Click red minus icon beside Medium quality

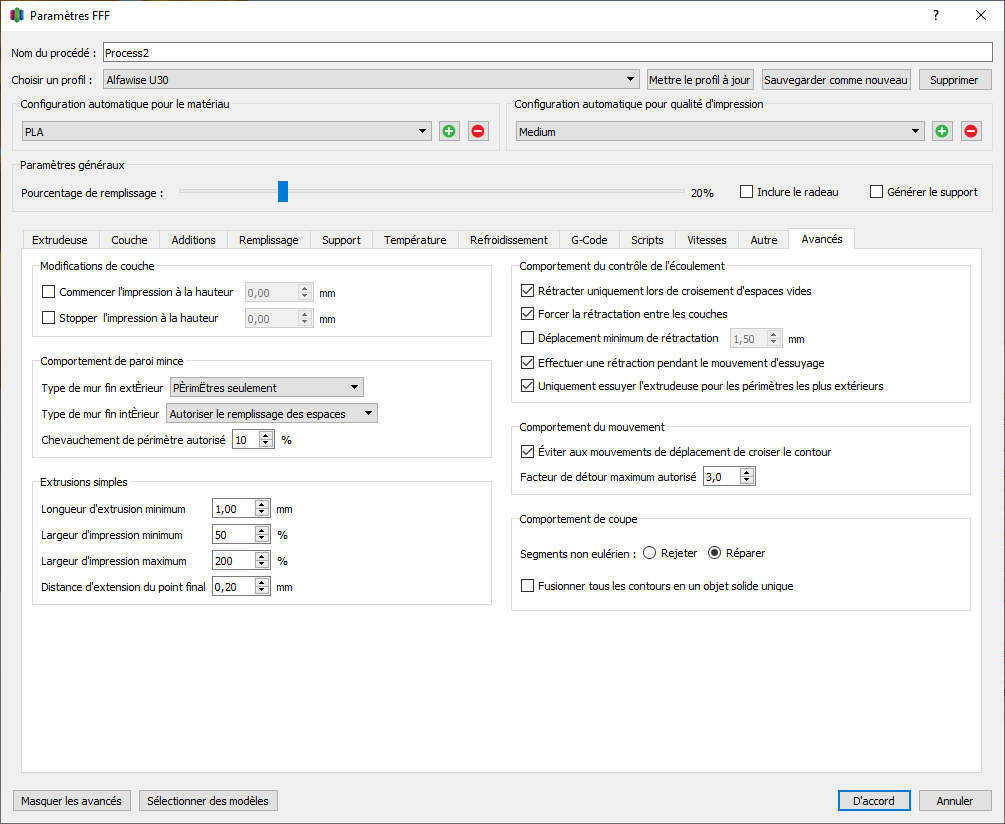tap(971, 131)
